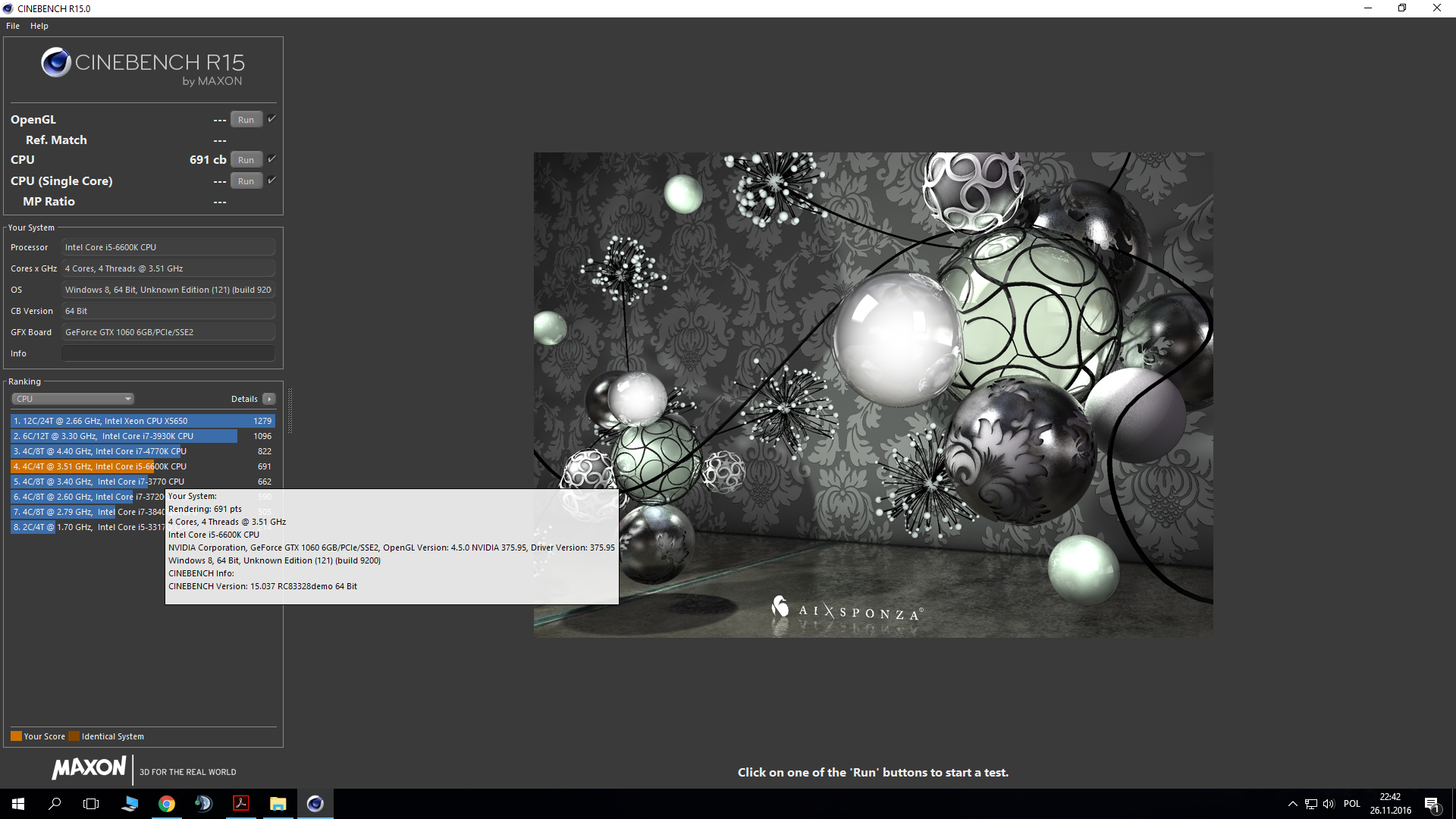Screen dimensions: 1456x819
Task: Click the 691 cb CPU score
Action: 208,160
